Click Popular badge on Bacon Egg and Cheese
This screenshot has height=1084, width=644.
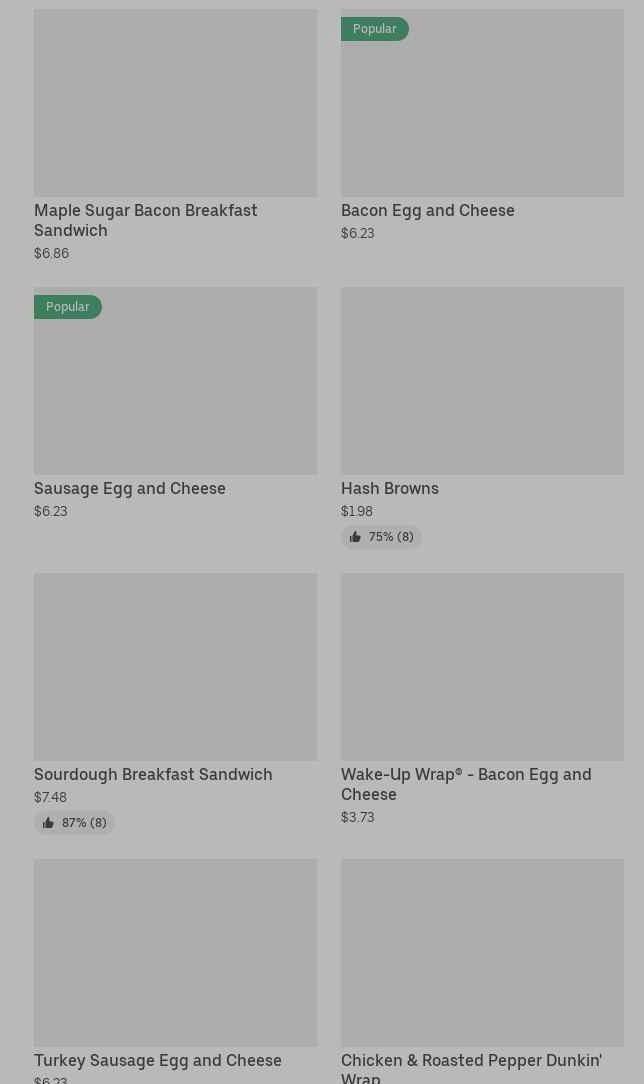(374, 29)
